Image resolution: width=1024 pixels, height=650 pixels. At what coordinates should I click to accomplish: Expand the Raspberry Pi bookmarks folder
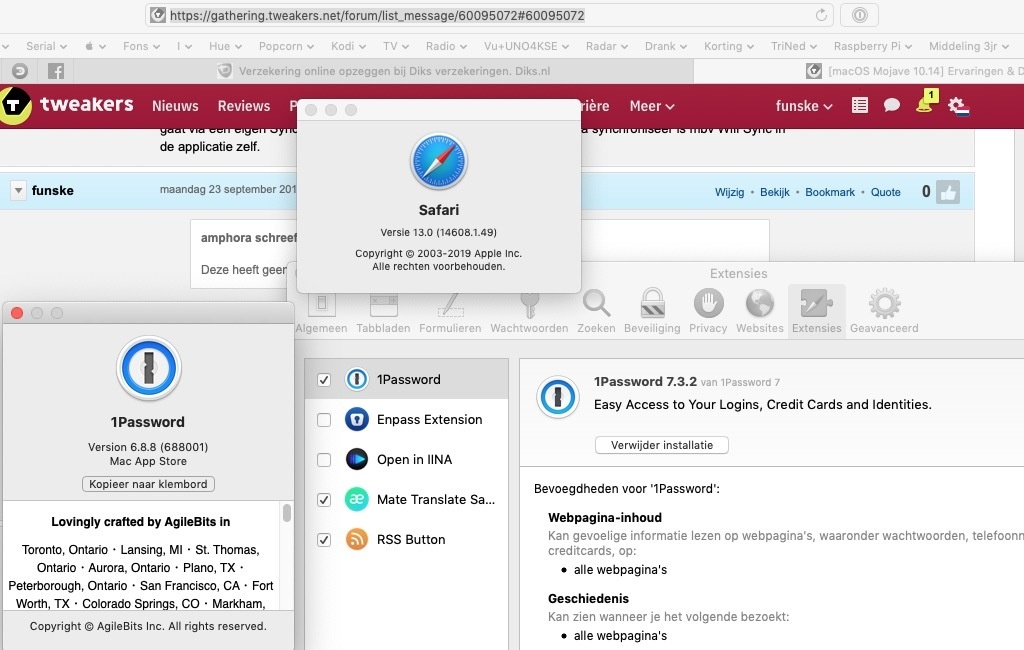[x=872, y=46]
